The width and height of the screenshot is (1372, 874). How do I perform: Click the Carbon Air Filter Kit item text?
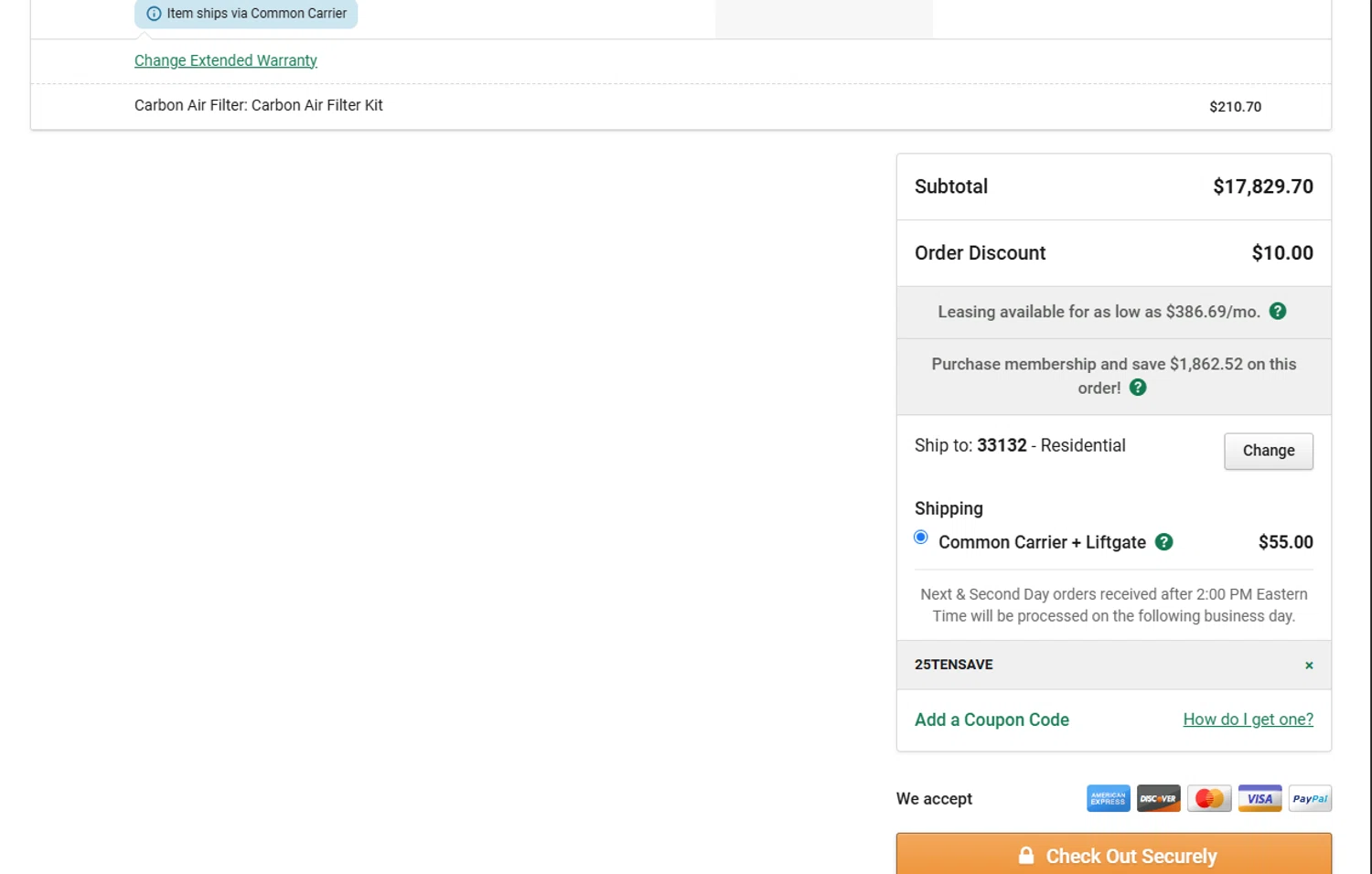(259, 105)
